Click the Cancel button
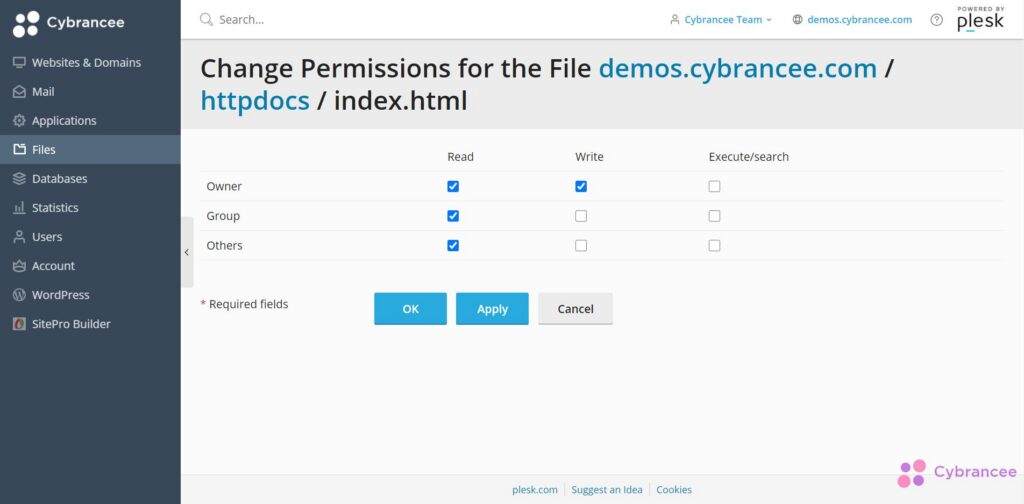The width and height of the screenshot is (1024, 504). (x=575, y=309)
